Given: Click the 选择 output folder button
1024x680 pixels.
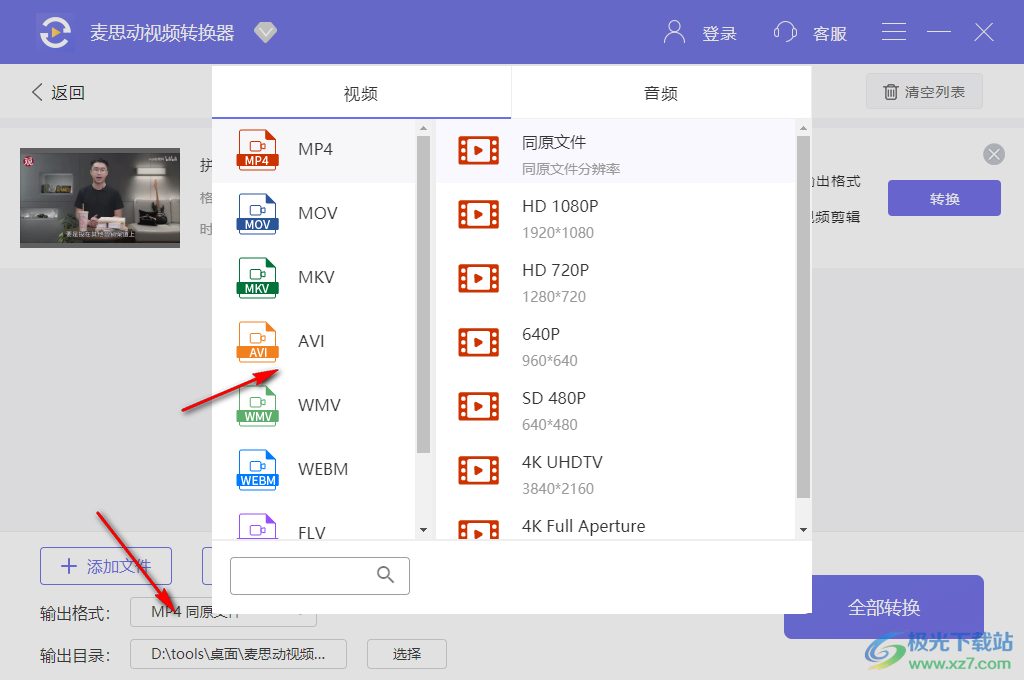Looking at the screenshot, I should tap(407, 654).
